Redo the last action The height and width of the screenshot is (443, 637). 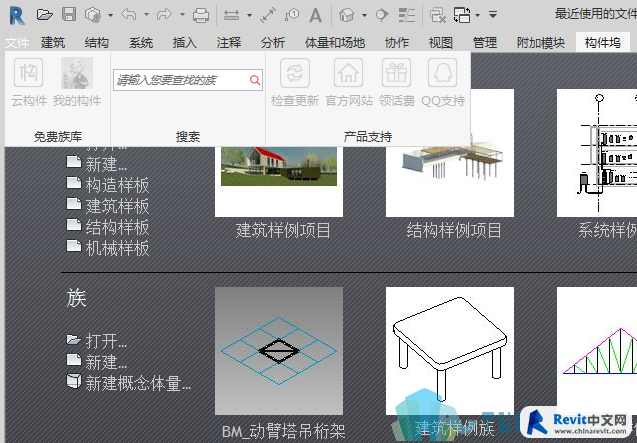click(x=164, y=15)
